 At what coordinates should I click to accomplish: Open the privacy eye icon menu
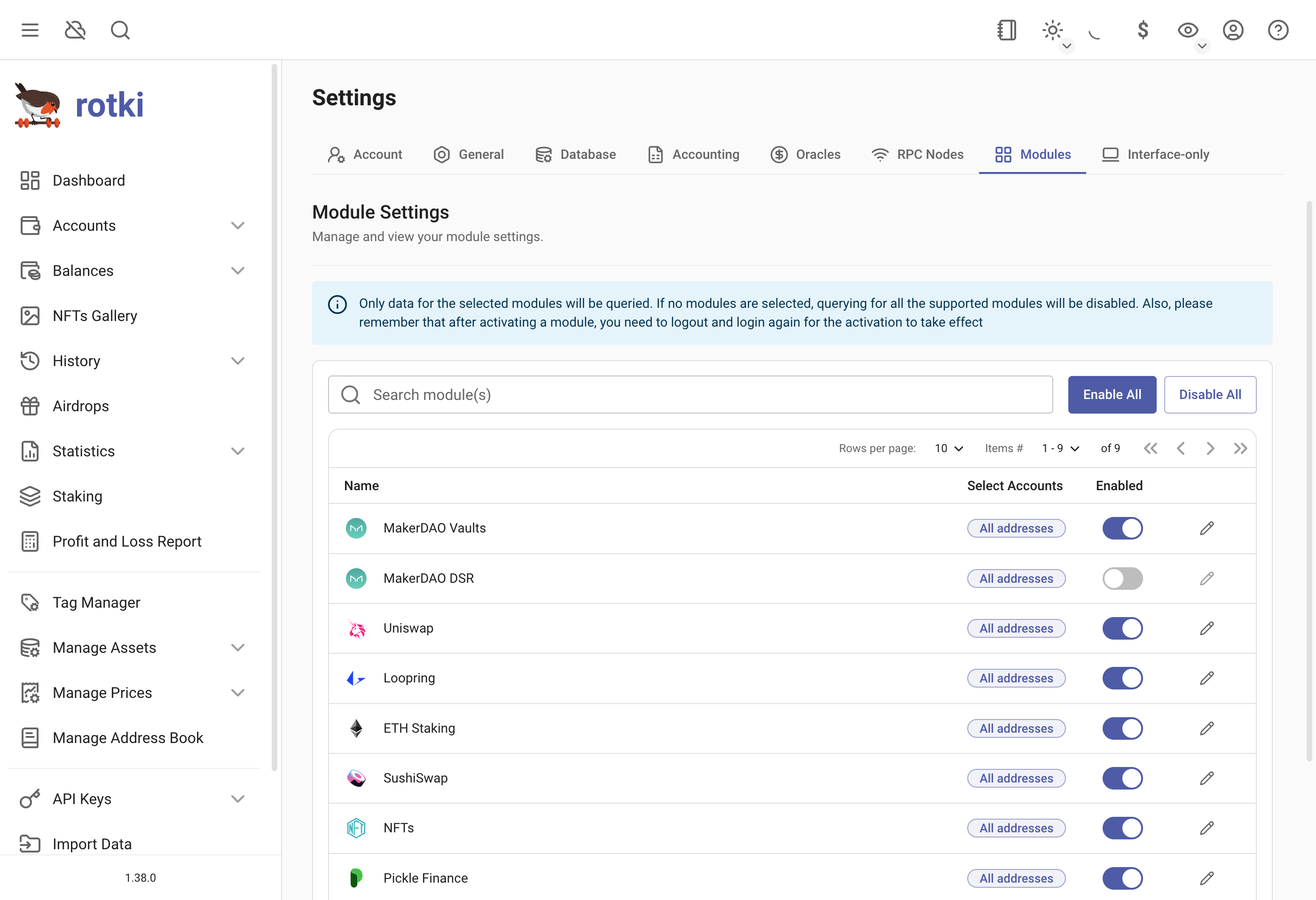pos(1188,30)
